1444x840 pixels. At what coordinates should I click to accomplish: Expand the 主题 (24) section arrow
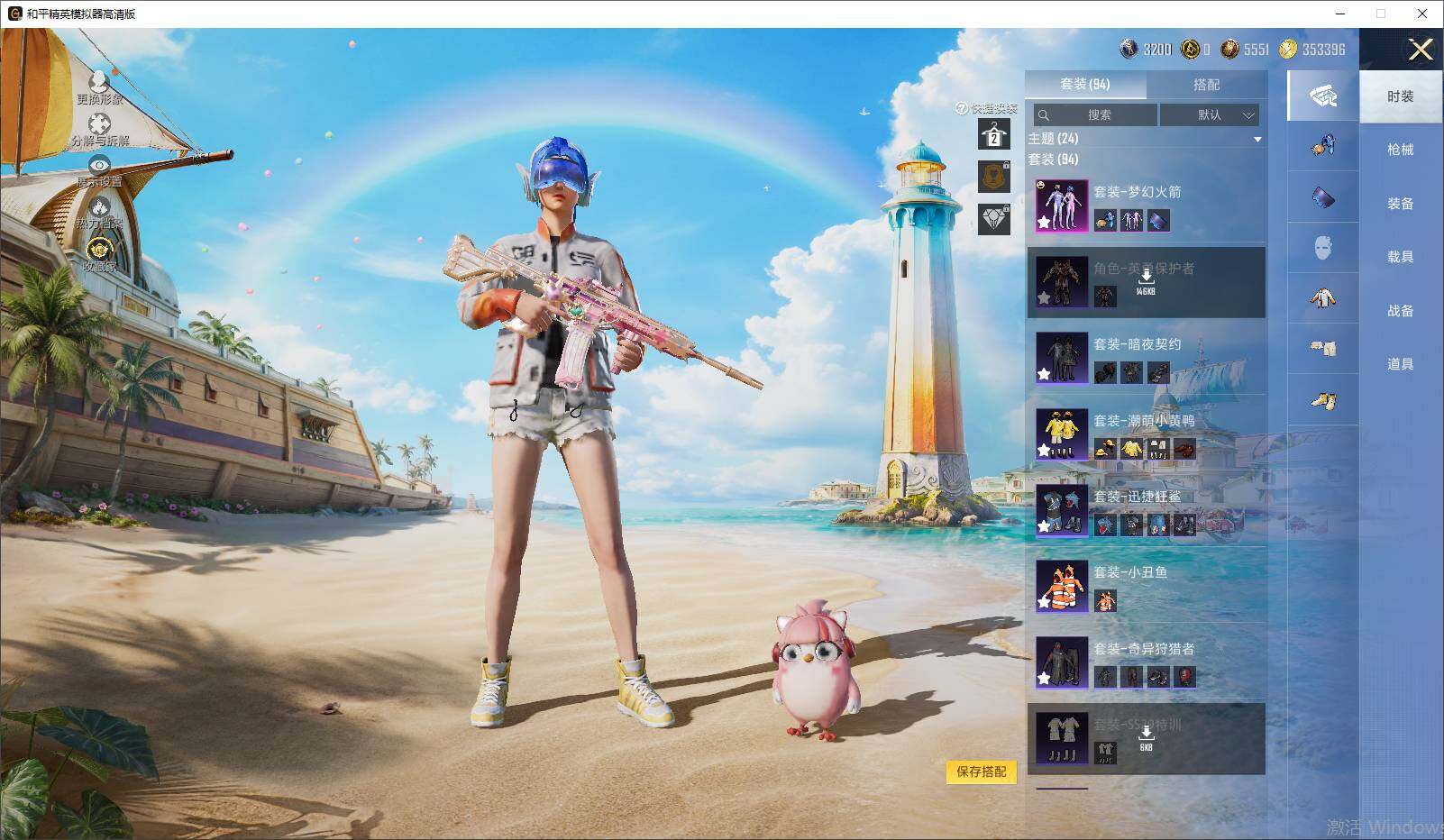point(1257,140)
